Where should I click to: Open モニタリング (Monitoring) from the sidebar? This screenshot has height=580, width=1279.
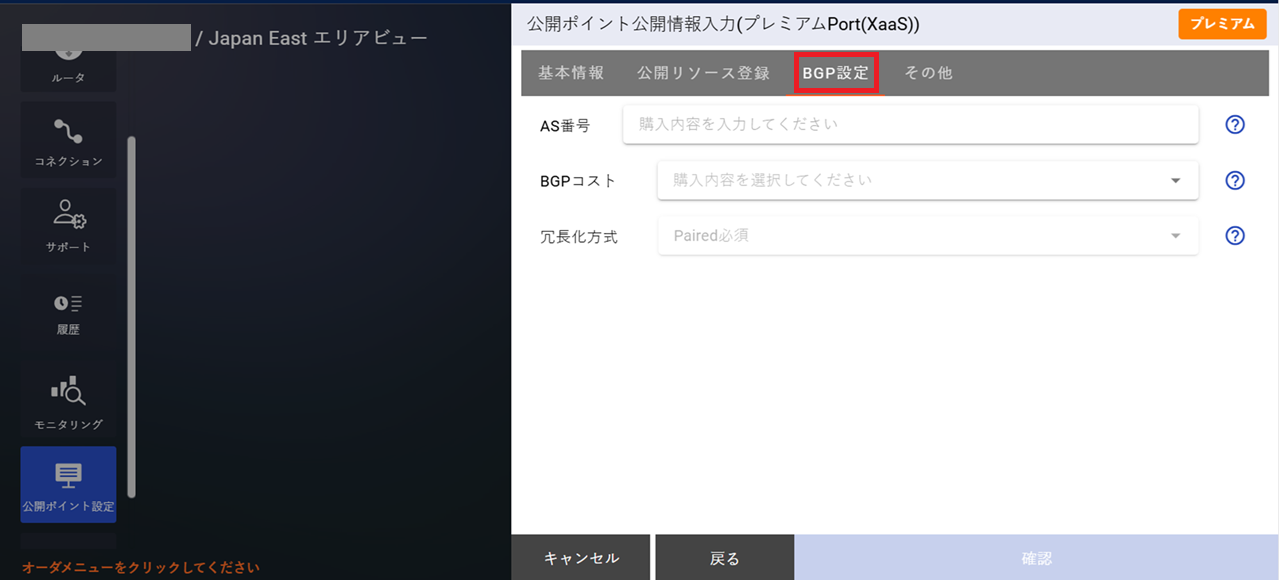pyautogui.click(x=67, y=400)
